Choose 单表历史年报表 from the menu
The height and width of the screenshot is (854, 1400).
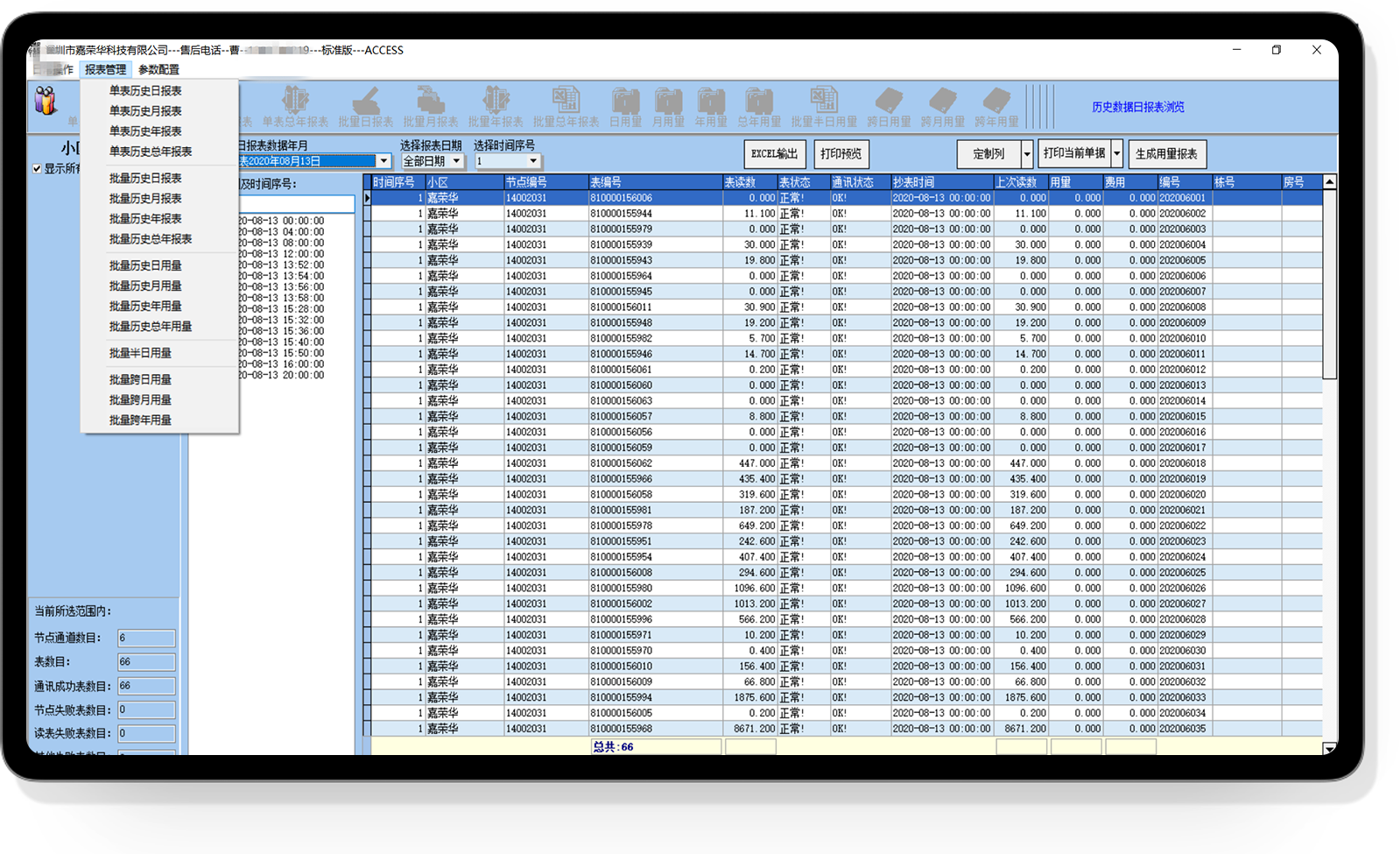click(145, 131)
